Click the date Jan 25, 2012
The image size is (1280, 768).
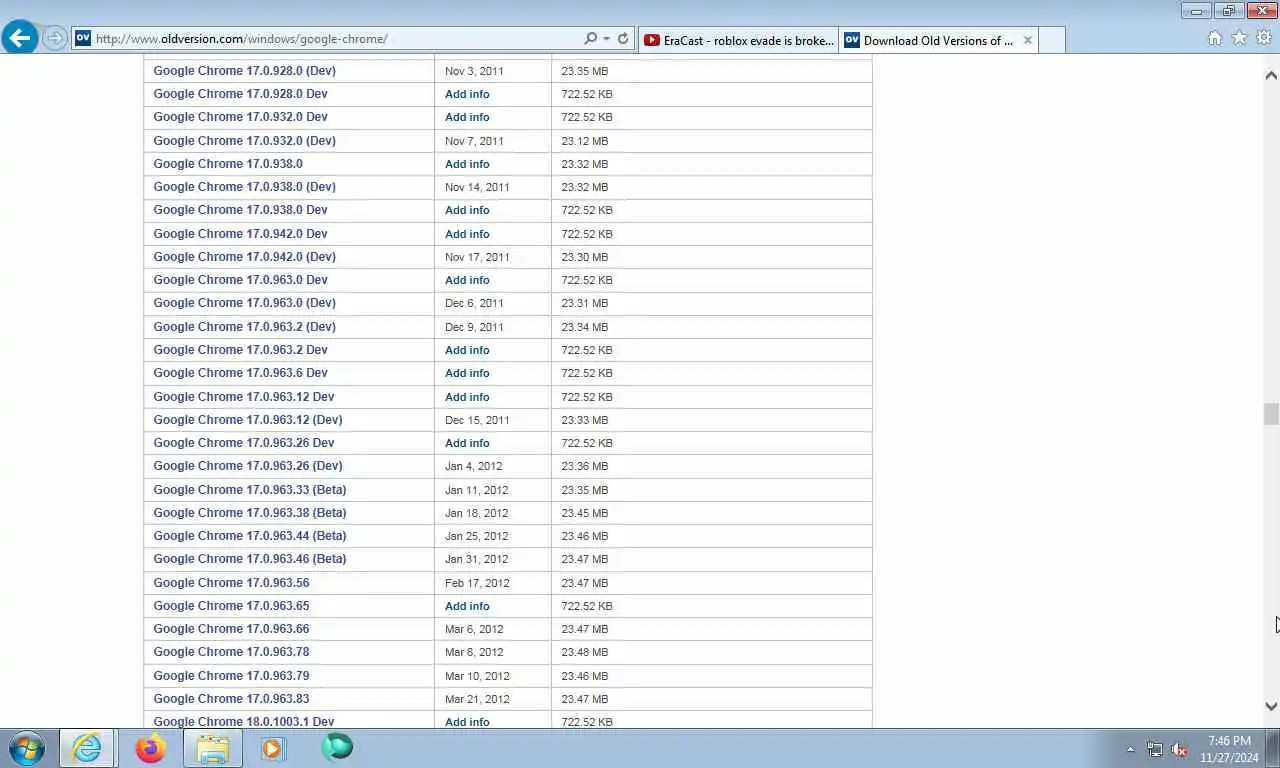tap(477, 536)
